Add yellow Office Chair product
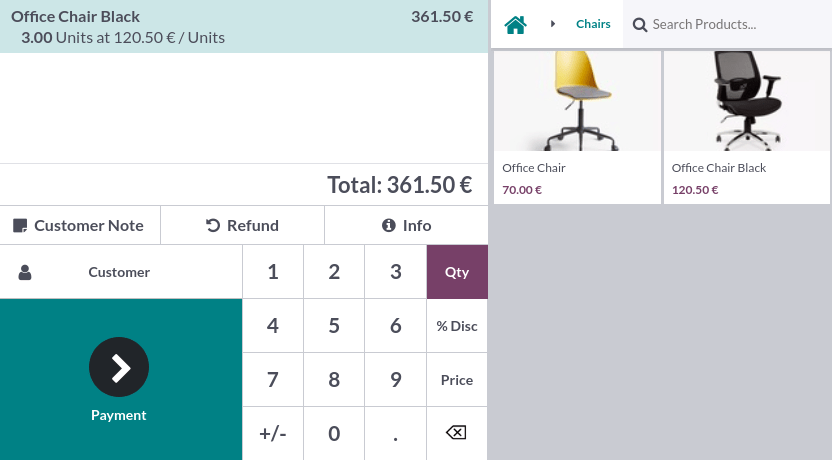The width and height of the screenshot is (832, 460). click(x=577, y=127)
